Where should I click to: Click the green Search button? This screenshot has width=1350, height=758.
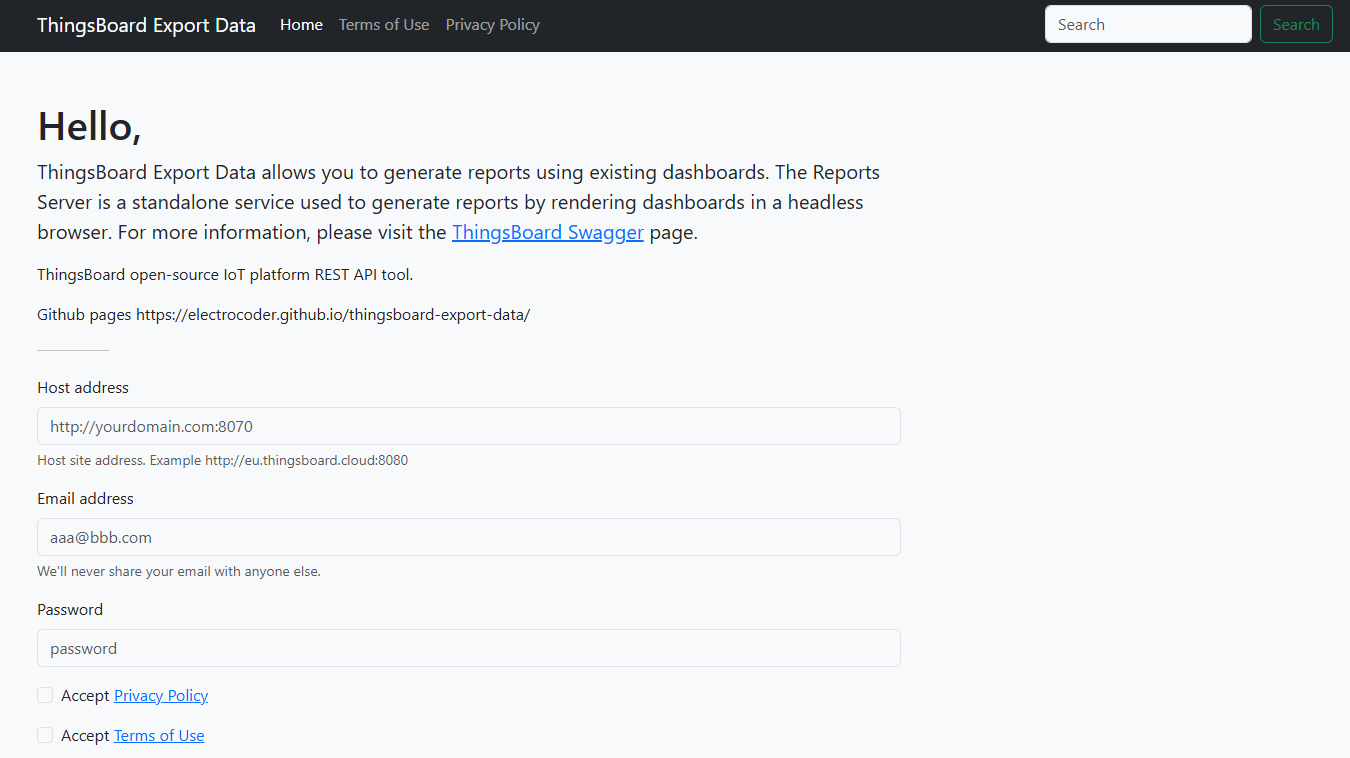1296,23
